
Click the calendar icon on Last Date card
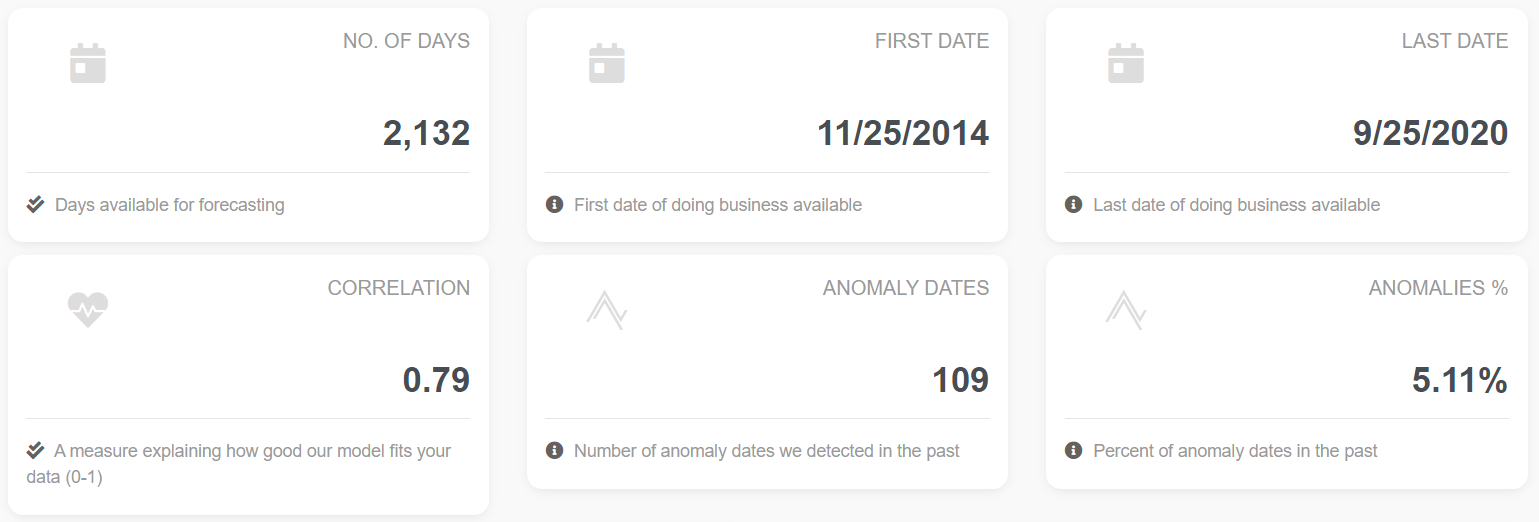(x=1126, y=63)
